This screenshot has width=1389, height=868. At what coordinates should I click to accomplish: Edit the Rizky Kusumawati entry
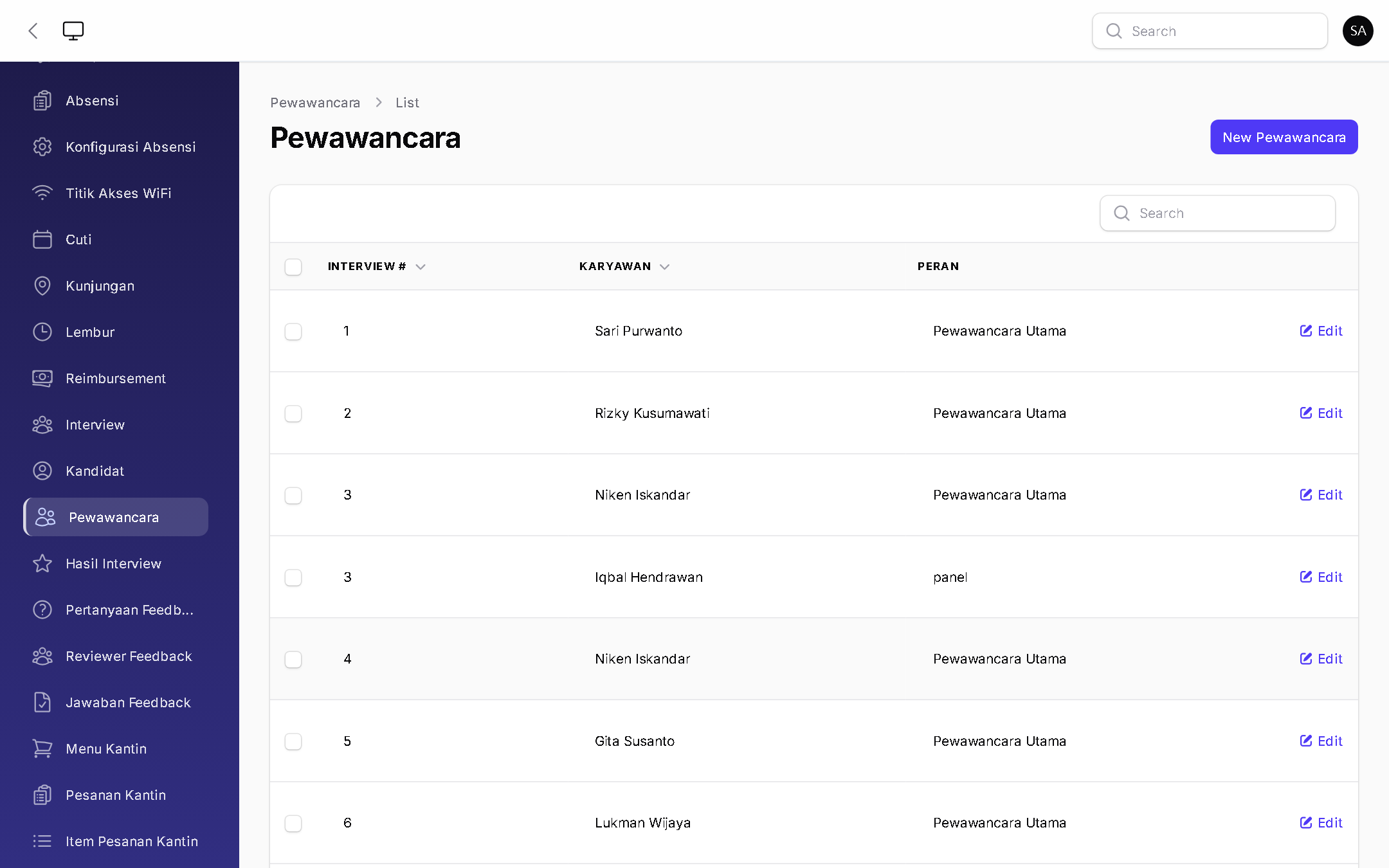click(x=1321, y=413)
